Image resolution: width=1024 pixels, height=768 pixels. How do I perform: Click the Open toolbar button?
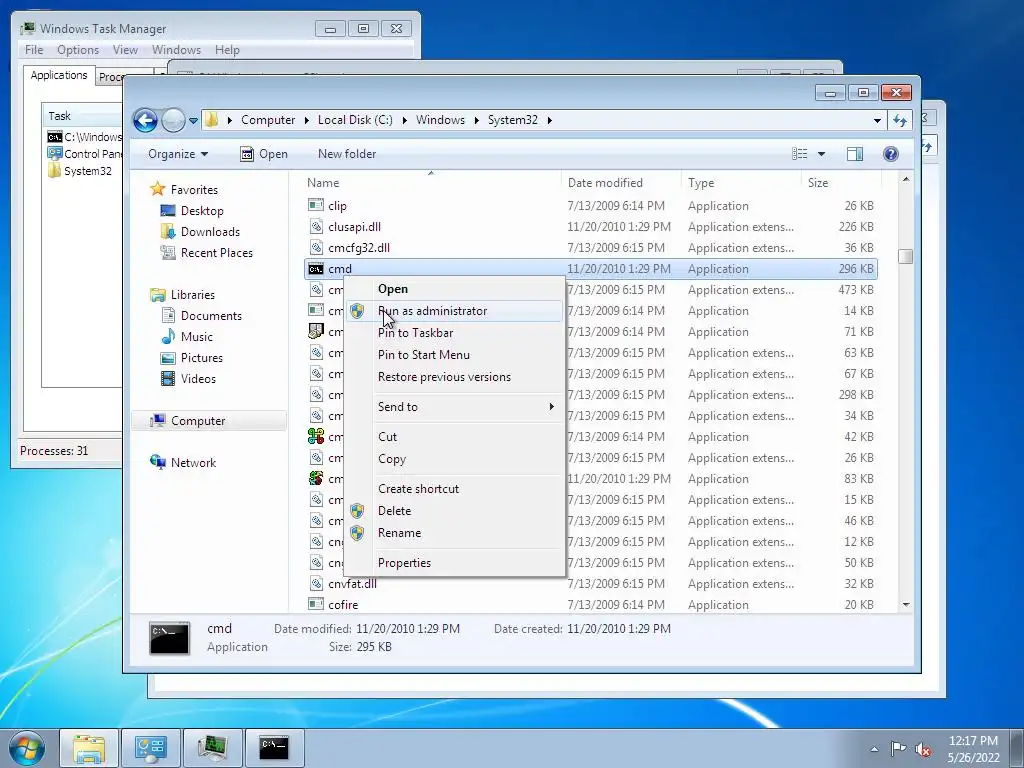tap(264, 154)
